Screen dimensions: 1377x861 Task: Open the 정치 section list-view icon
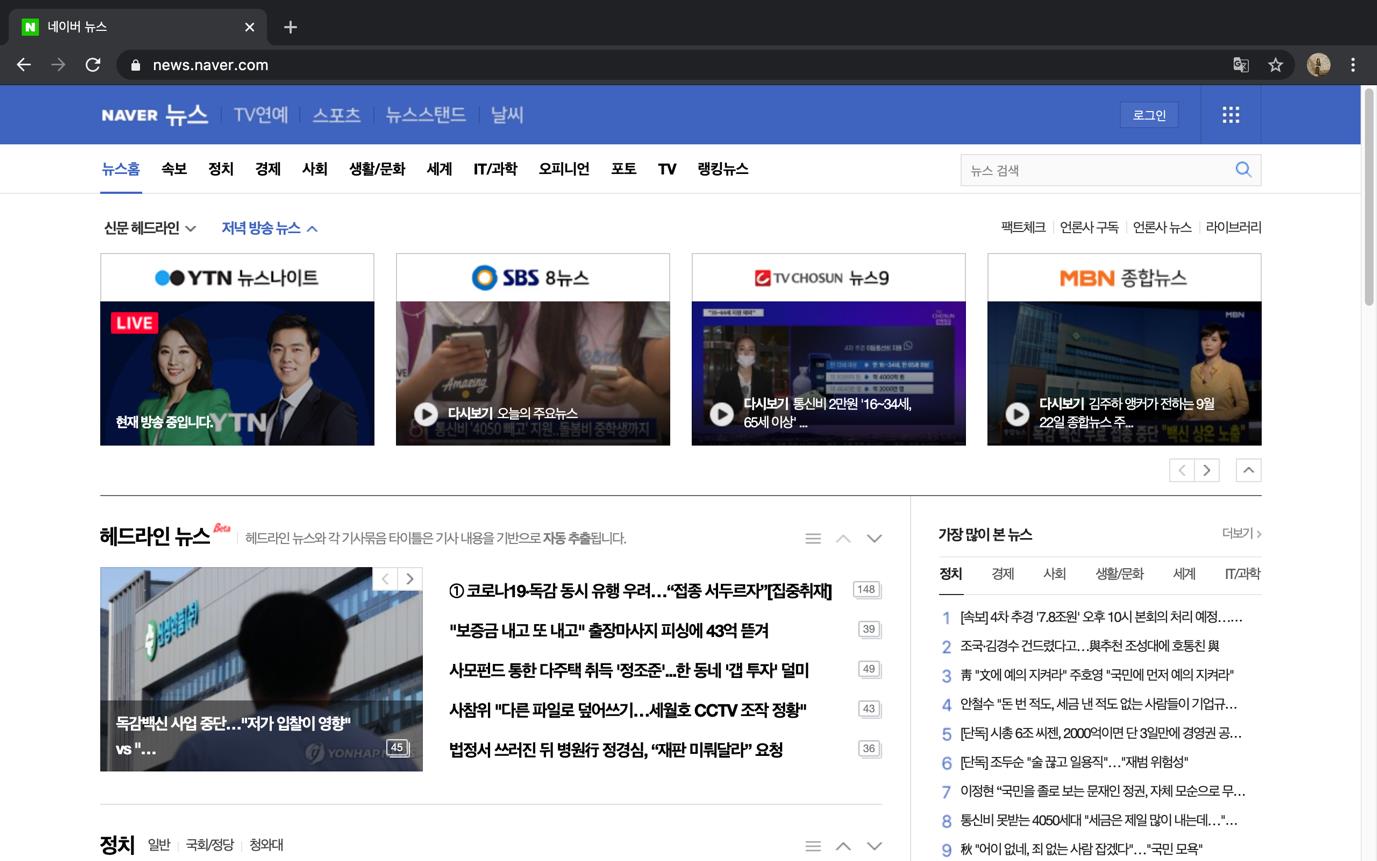coord(813,846)
